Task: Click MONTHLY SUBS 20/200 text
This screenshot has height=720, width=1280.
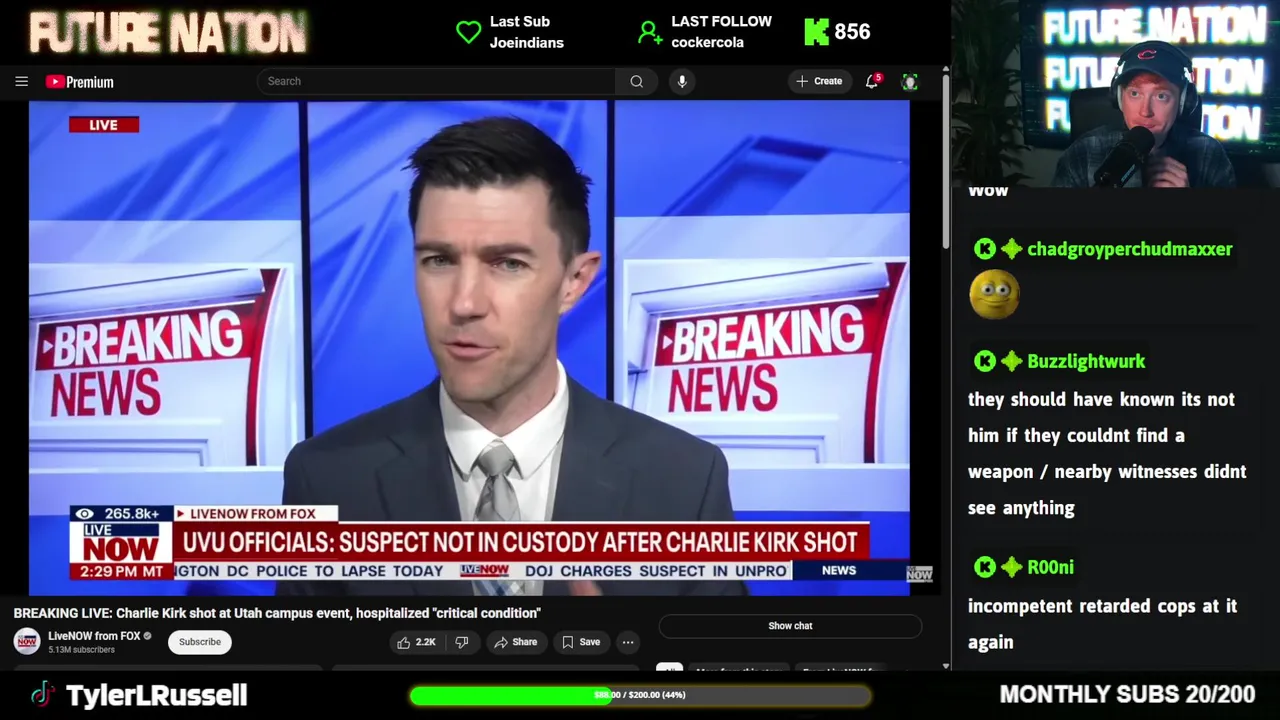Action: click(x=1127, y=694)
